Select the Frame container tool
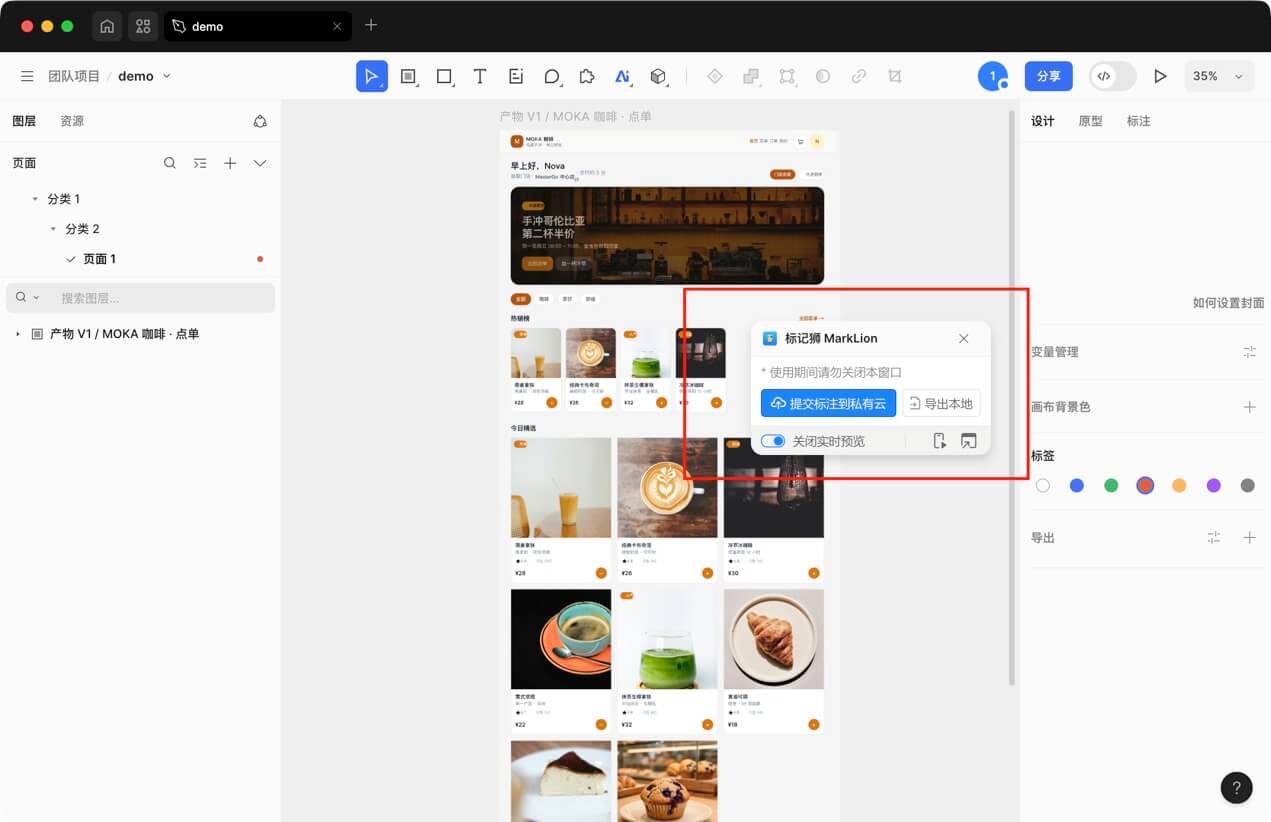 pyautogui.click(x=408, y=76)
